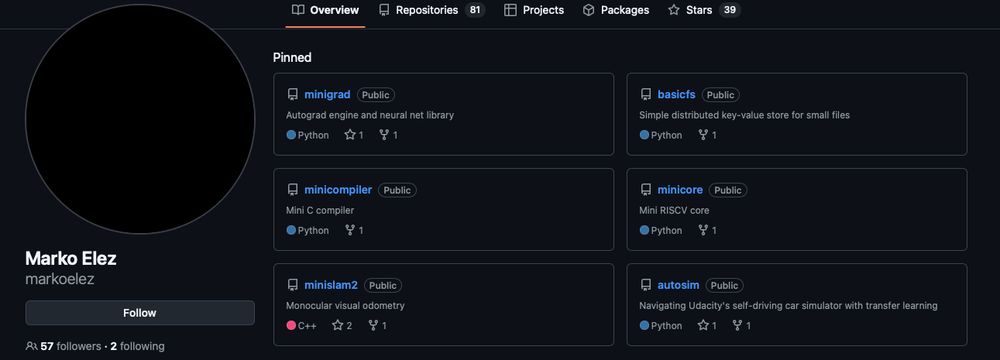View the Stars tab
1000x360 pixels.
coord(704,10)
